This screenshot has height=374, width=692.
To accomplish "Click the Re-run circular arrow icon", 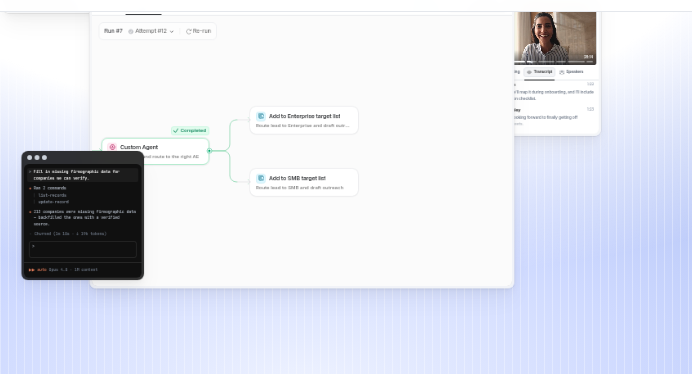I will click(188, 31).
